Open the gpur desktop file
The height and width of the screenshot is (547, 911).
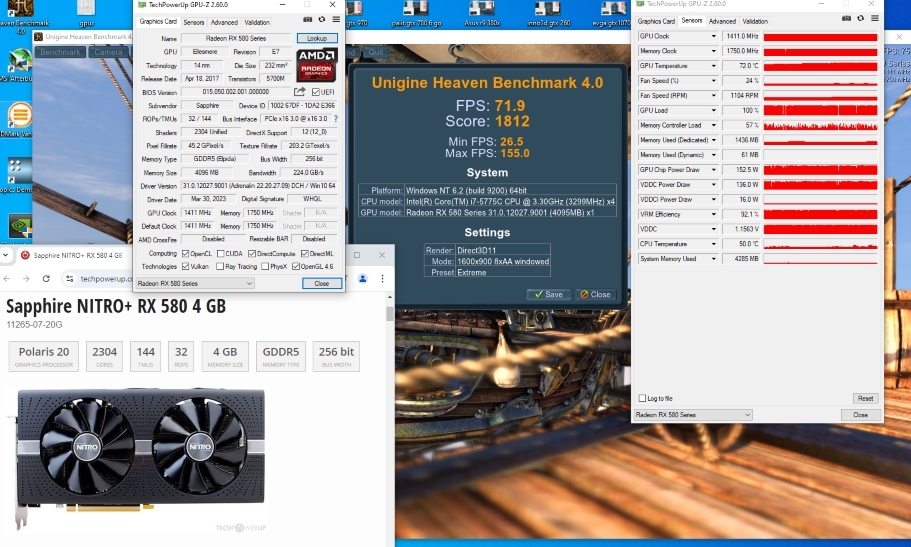tap(86, 14)
